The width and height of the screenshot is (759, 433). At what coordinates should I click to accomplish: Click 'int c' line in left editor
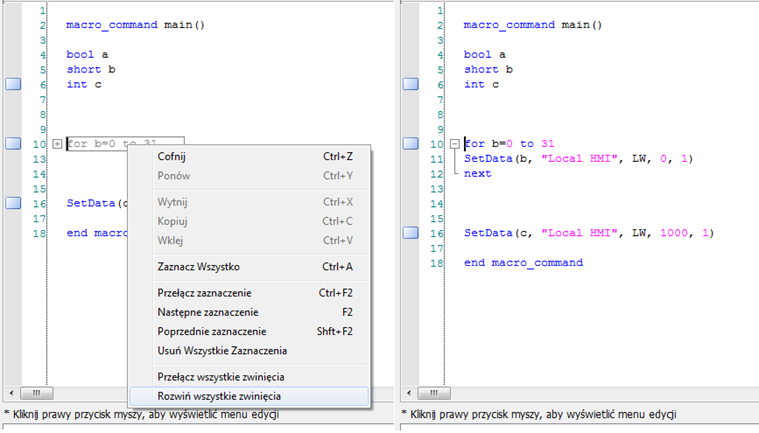point(84,85)
